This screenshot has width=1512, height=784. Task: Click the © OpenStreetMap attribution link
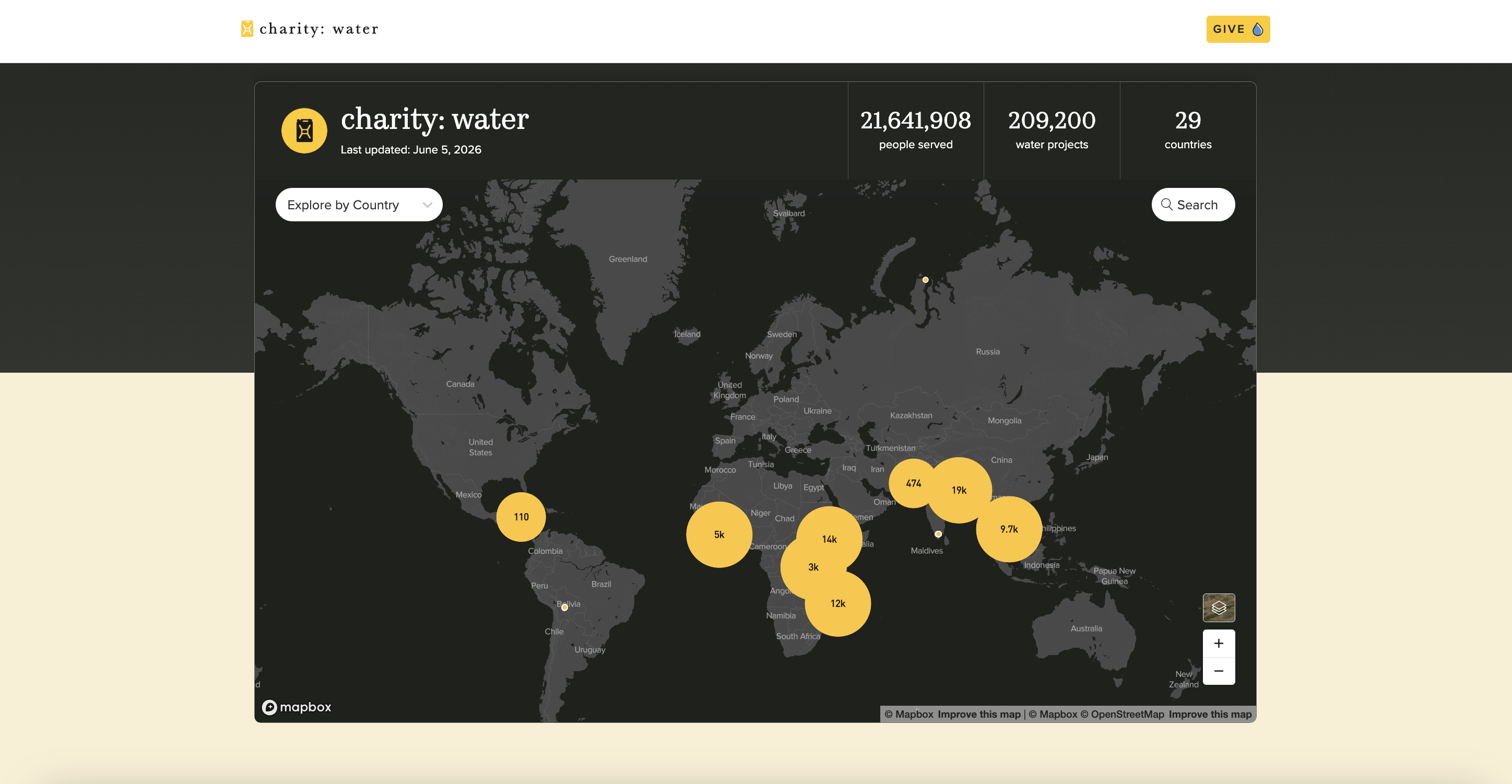(x=1123, y=714)
